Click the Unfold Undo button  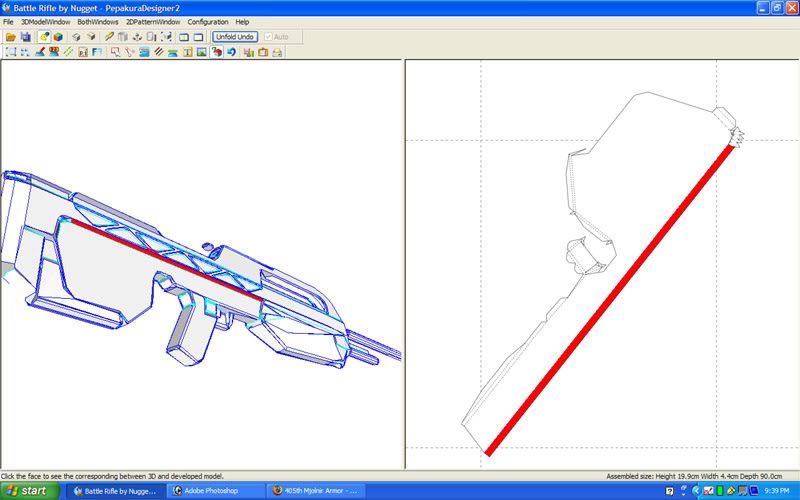pos(235,37)
